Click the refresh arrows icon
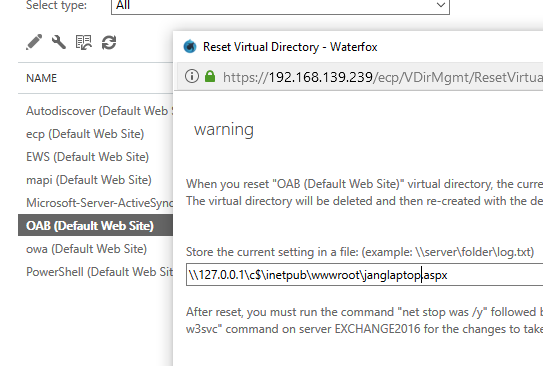The image size is (543, 366). coord(109,43)
